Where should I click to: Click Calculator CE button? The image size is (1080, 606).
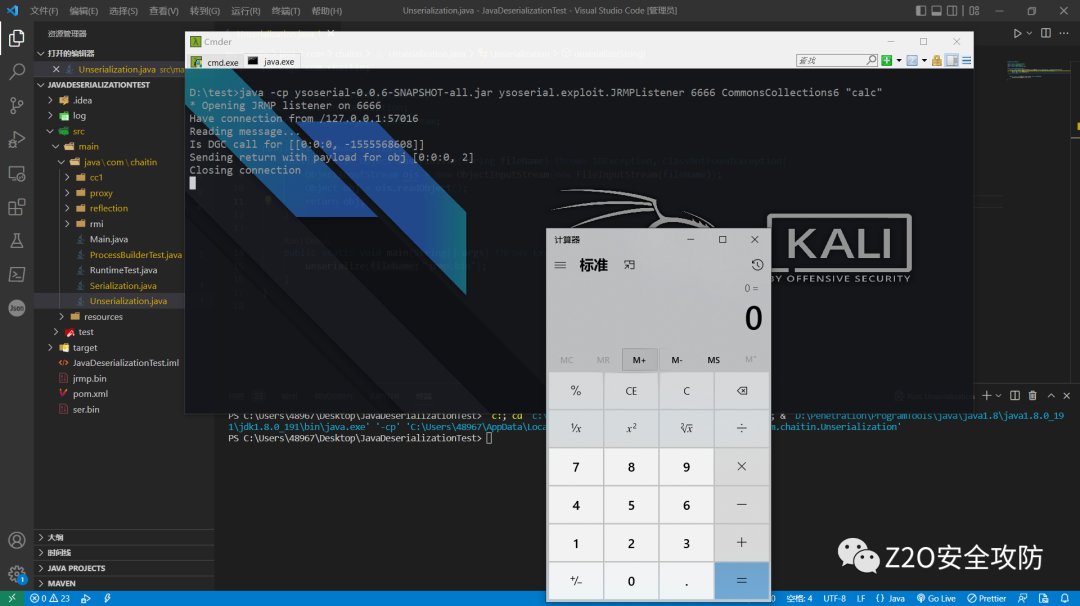(631, 390)
